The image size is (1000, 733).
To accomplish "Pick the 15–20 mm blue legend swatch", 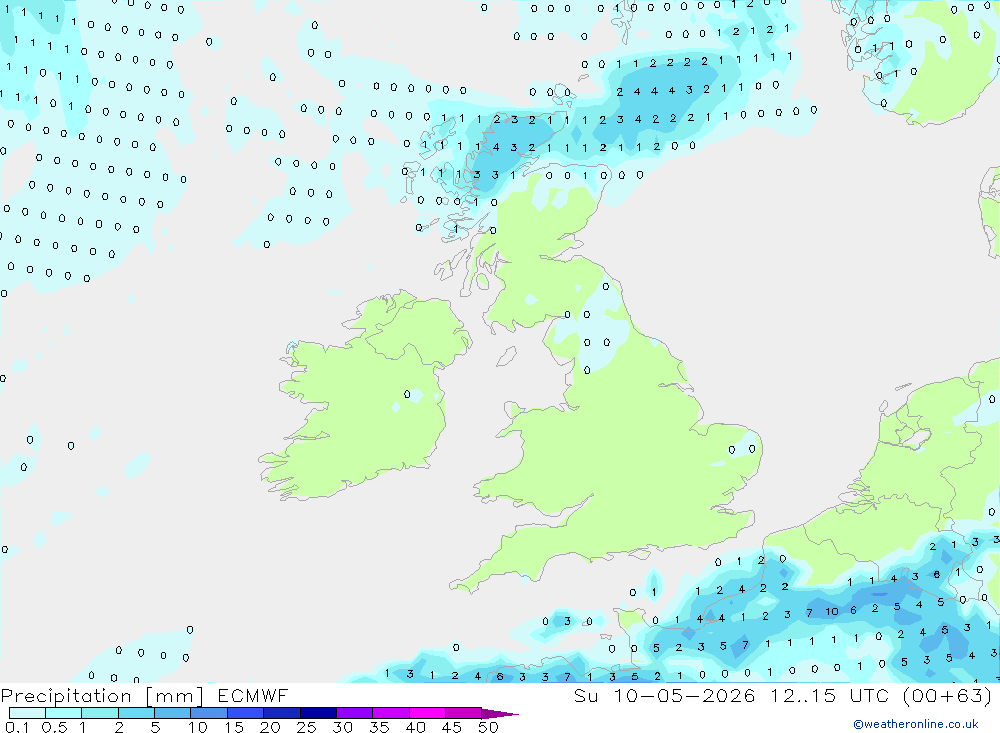I will point(245,713).
